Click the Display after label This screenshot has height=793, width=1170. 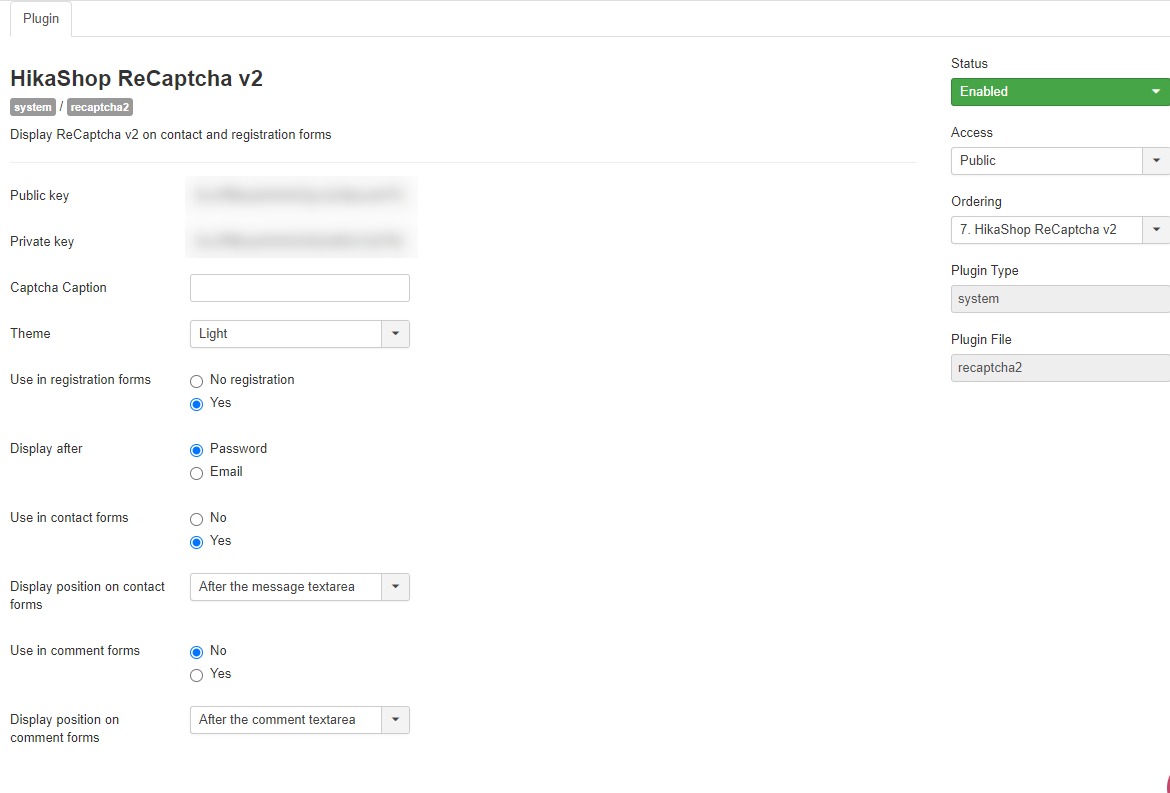tap(46, 448)
